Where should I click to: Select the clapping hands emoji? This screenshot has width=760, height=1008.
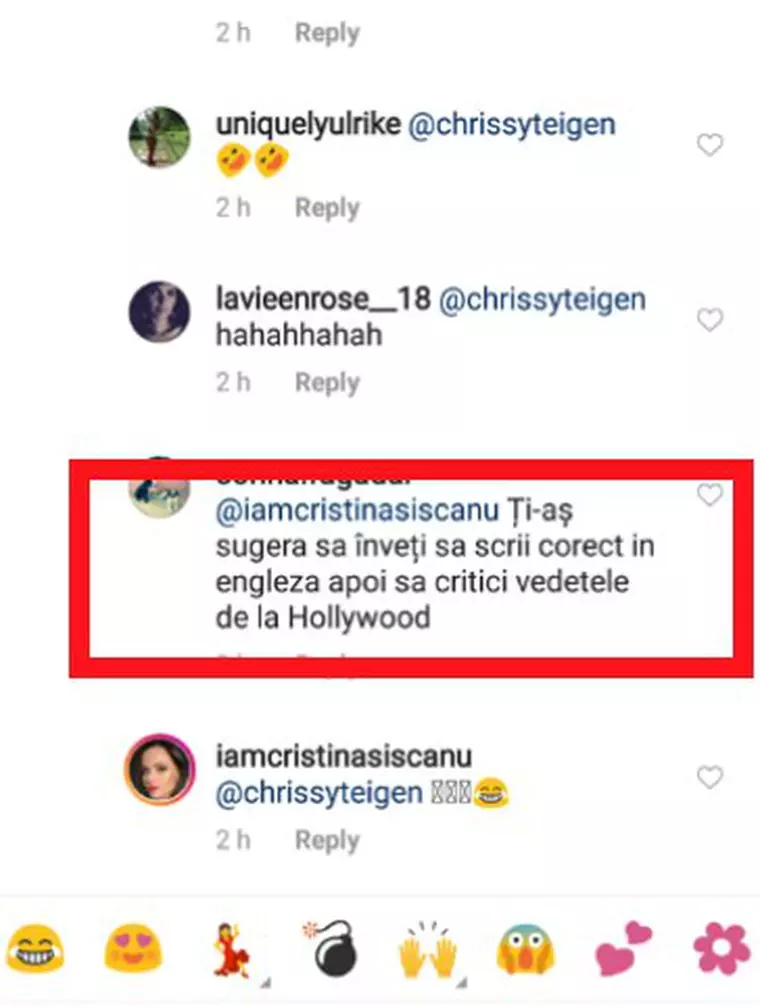pyautogui.click(x=426, y=950)
